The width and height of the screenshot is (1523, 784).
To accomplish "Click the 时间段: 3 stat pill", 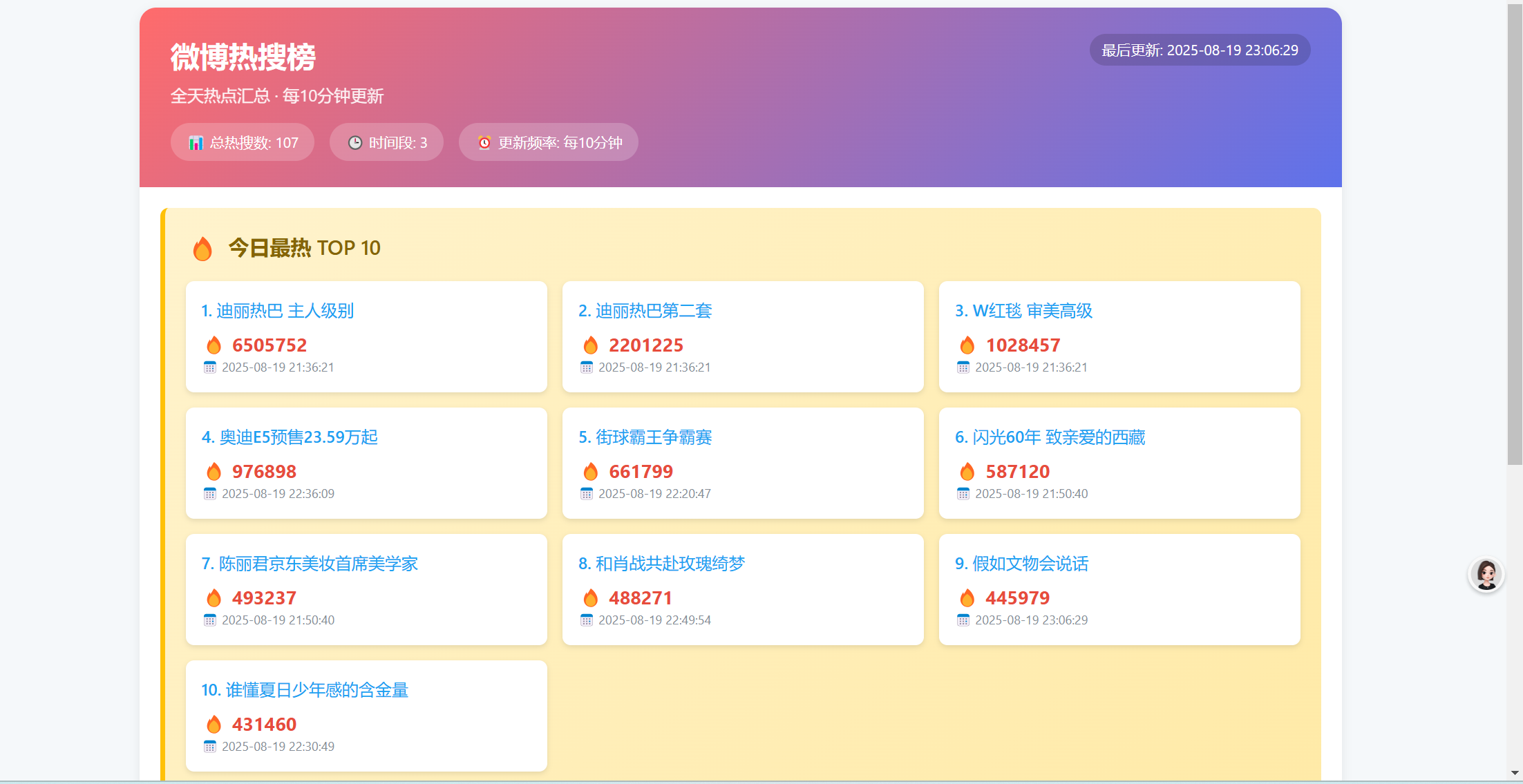I will pos(386,142).
